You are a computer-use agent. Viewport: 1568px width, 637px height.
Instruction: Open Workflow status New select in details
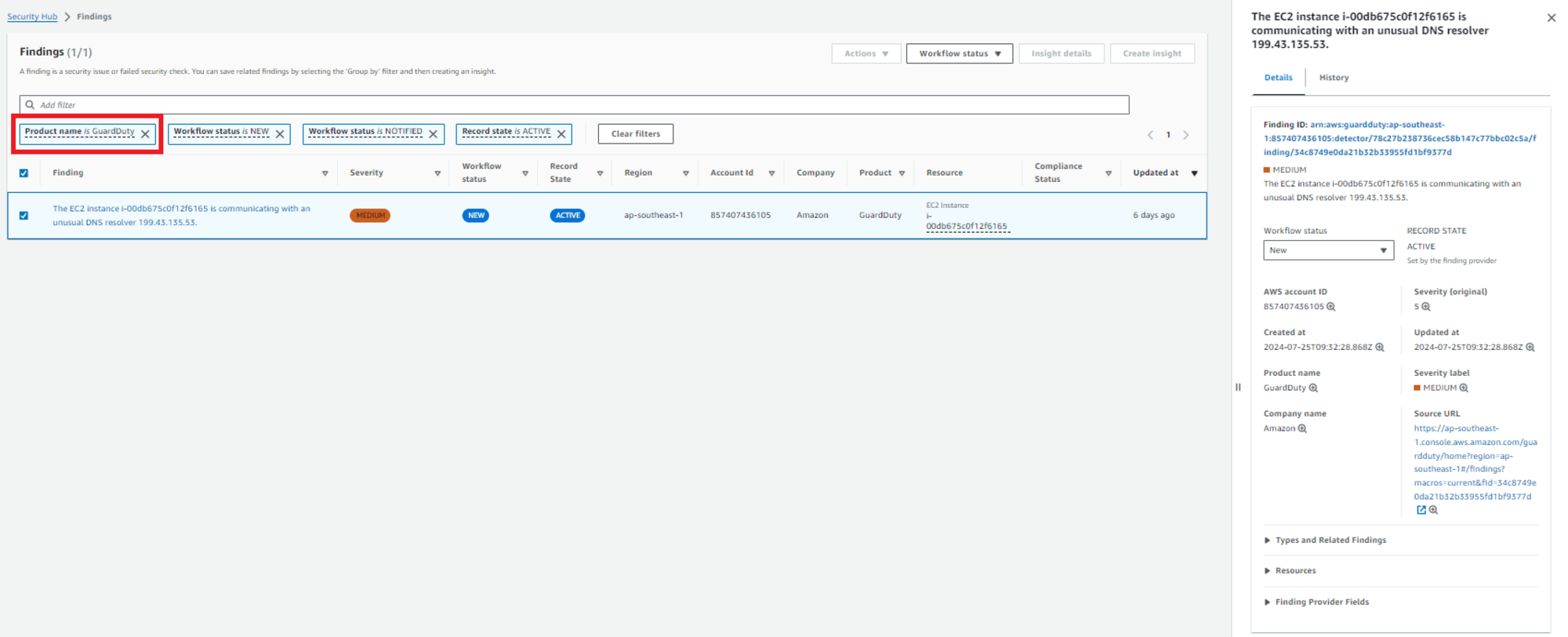(1328, 250)
